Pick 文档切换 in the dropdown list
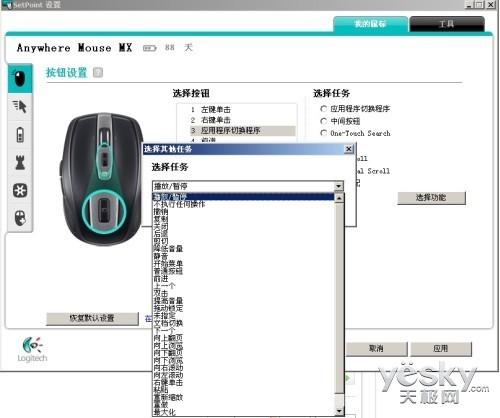Image resolution: width=500 pixels, height=418 pixels. pyautogui.click(x=243, y=323)
